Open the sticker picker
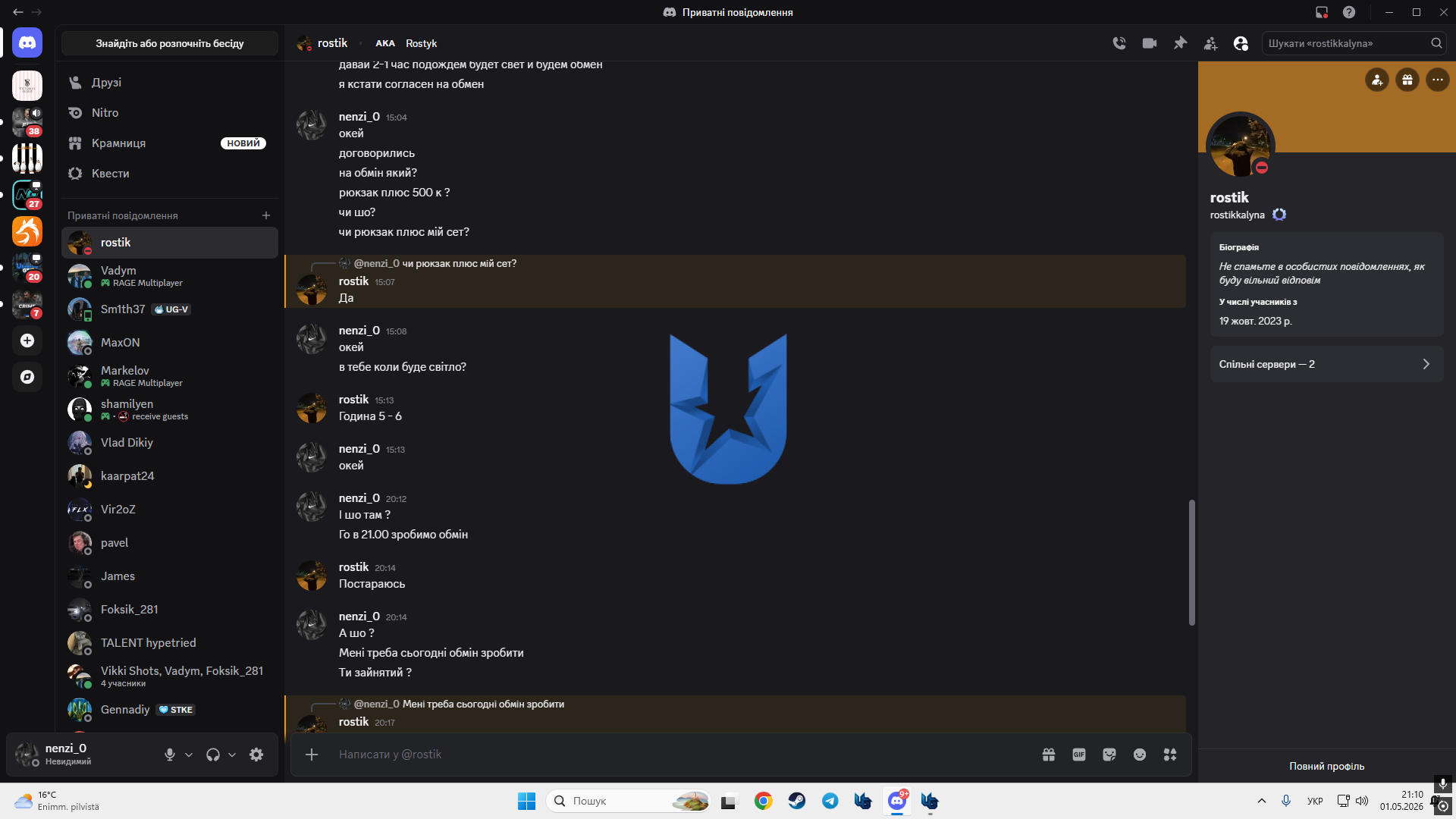The image size is (1456, 819). pos(1109,755)
